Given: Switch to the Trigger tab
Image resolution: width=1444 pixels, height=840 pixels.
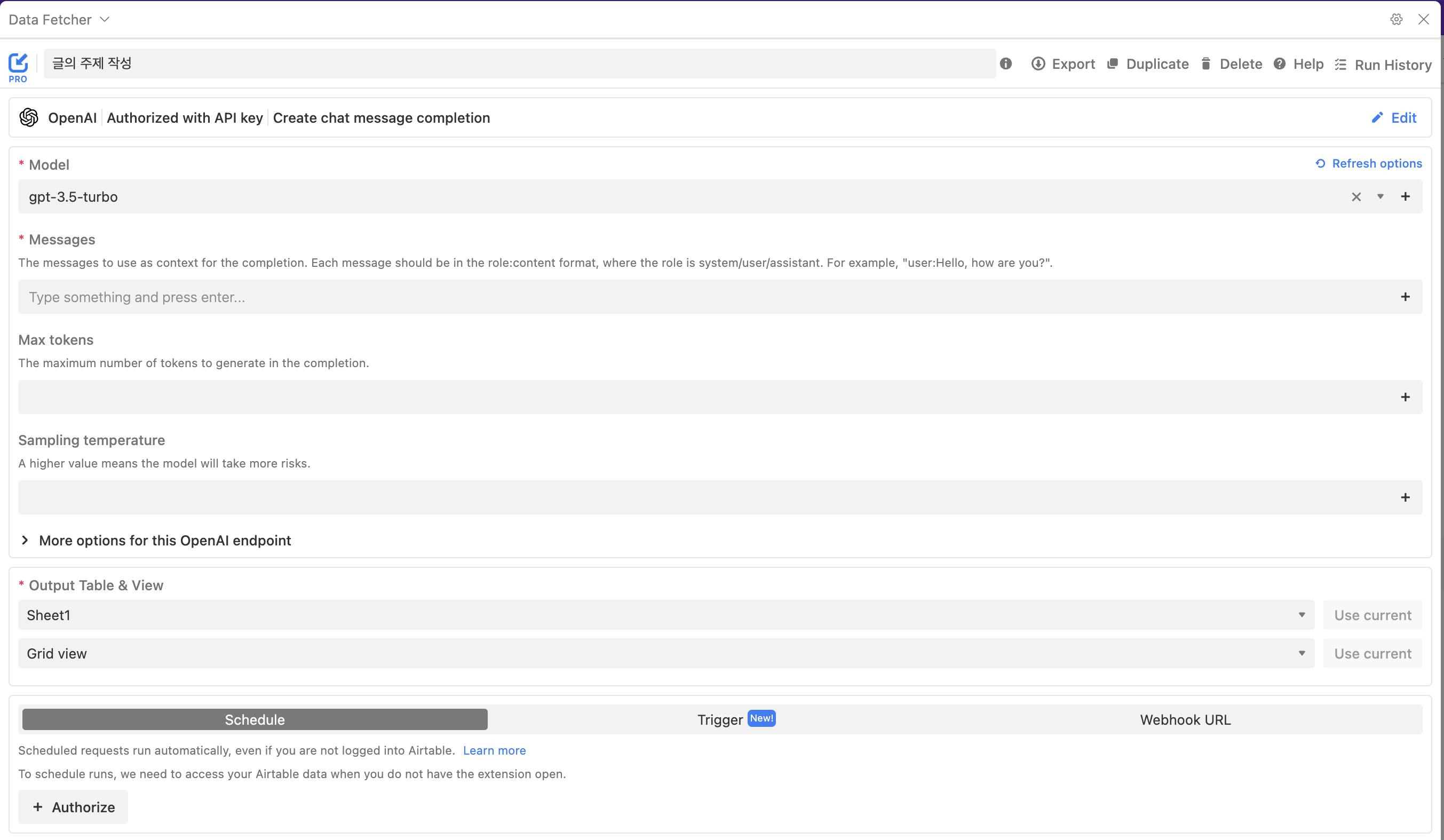Looking at the screenshot, I should click(736, 720).
